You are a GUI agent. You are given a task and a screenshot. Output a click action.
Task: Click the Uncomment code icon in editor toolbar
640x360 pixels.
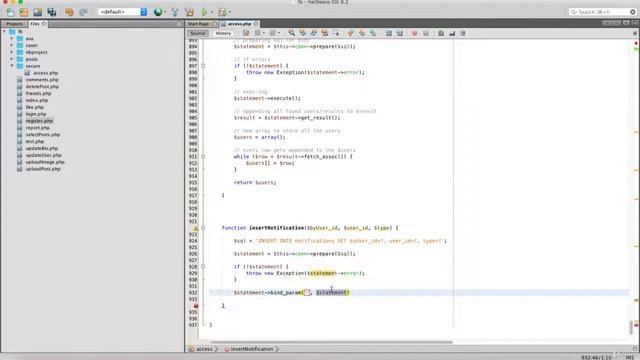point(452,33)
